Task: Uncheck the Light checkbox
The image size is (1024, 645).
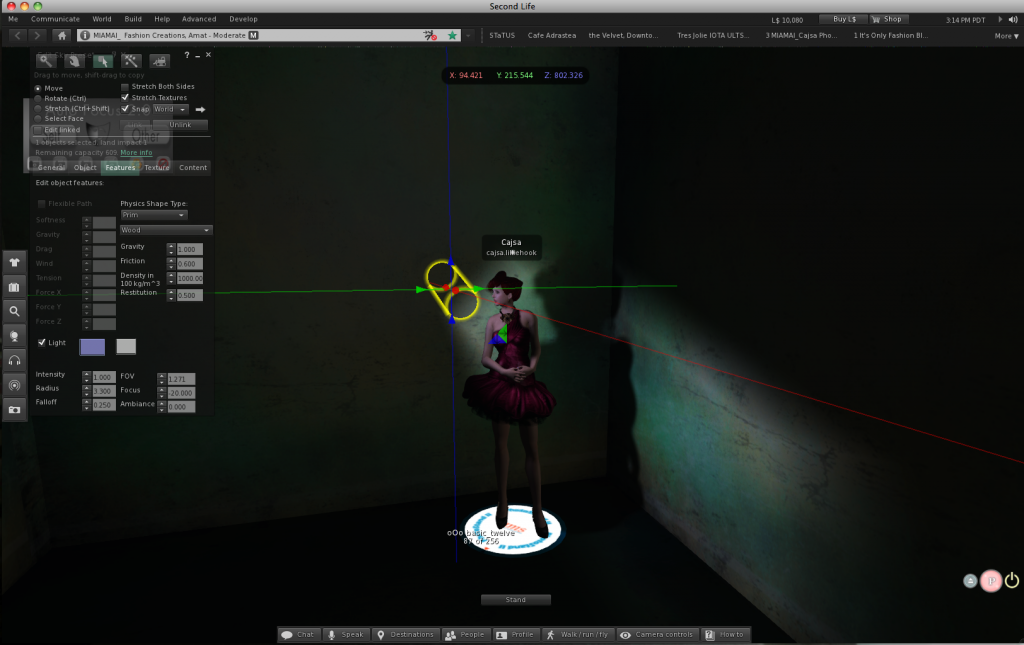Action: 41,343
